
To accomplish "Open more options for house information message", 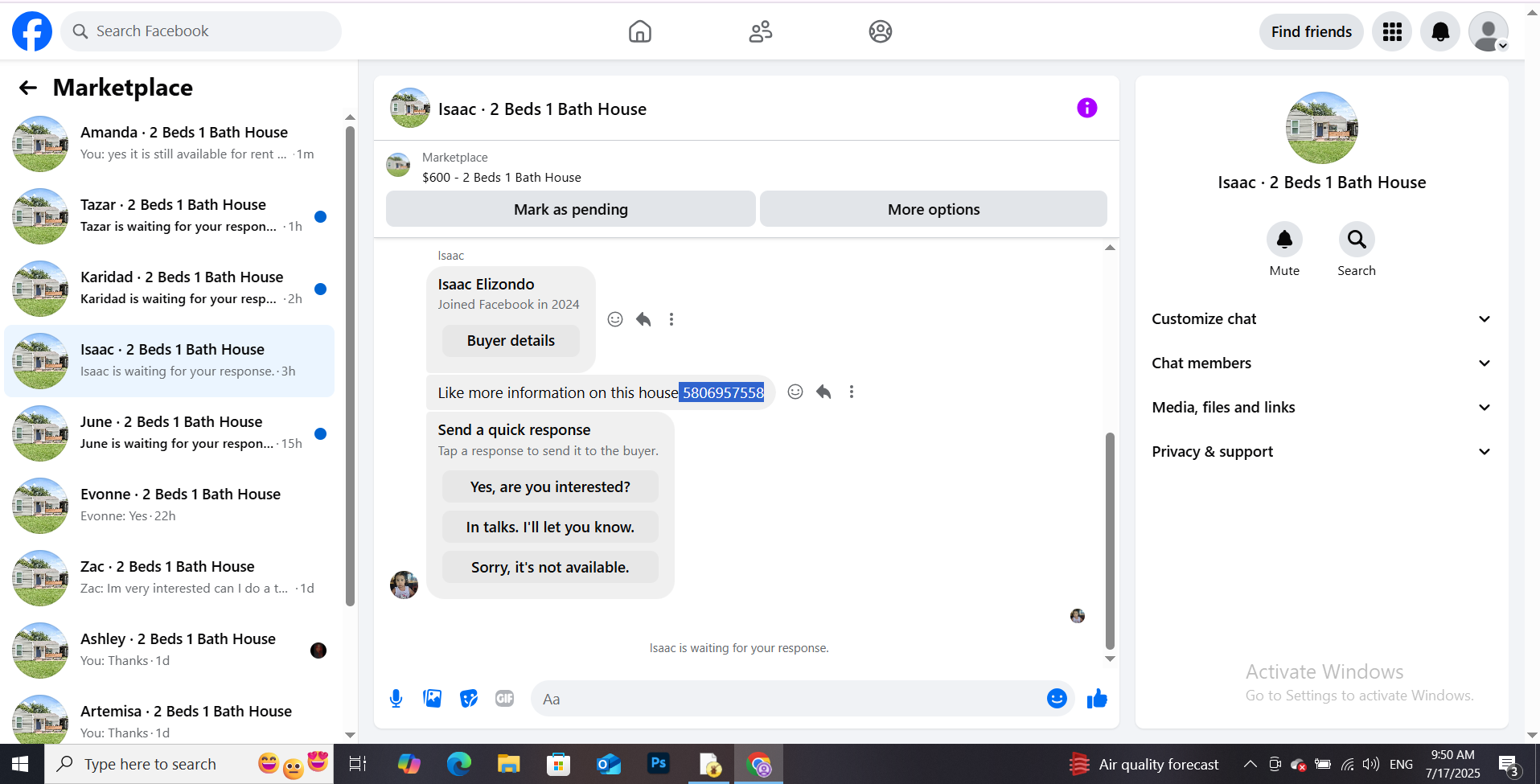I will 852,392.
